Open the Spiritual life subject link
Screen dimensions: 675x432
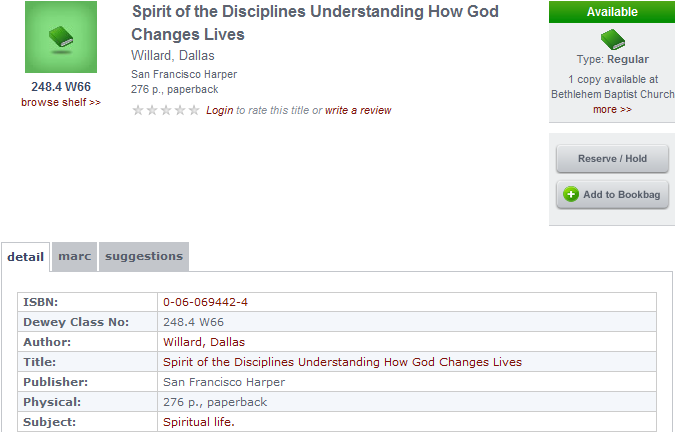(200, 422)
